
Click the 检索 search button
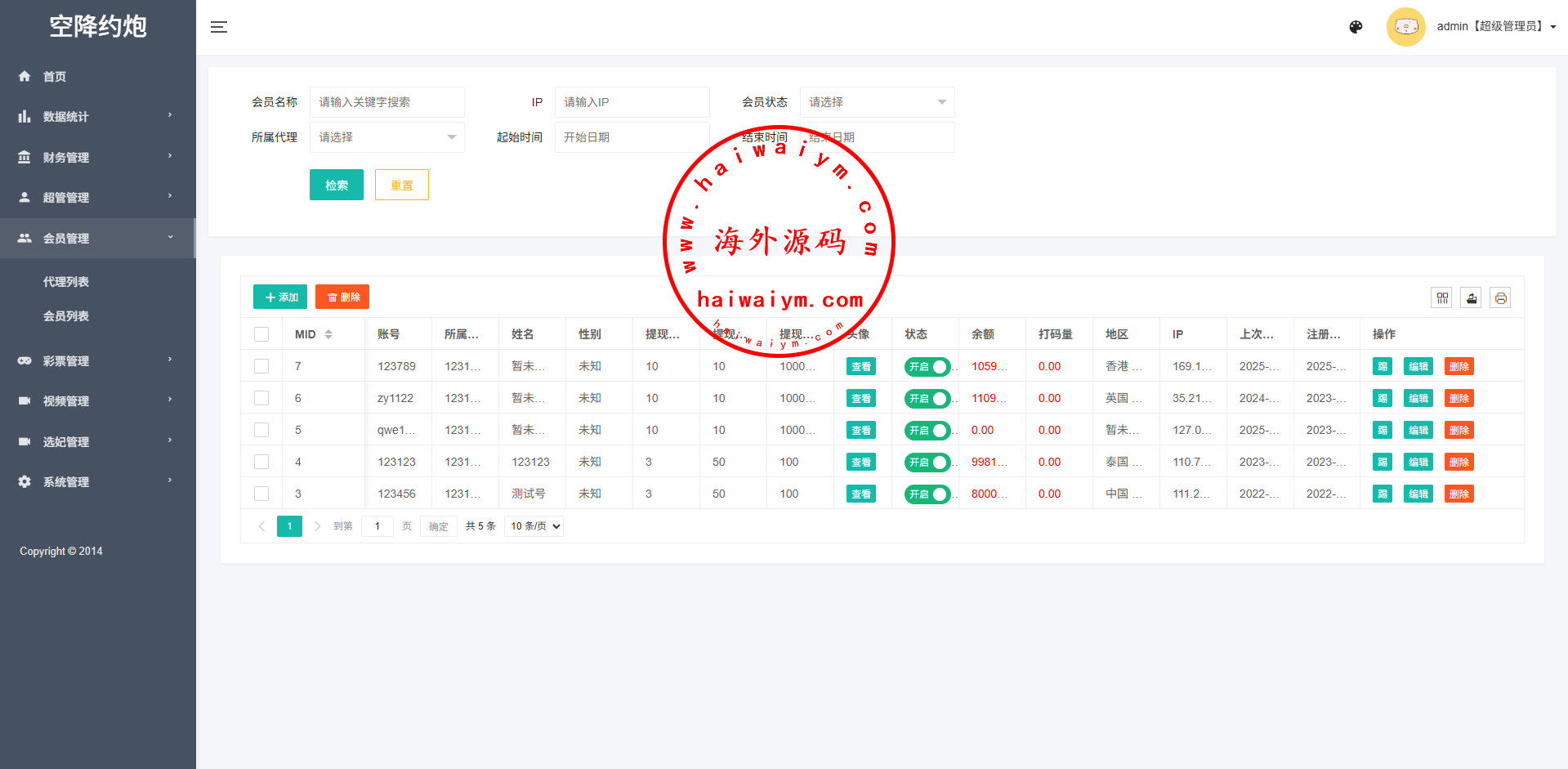(336, 186)
